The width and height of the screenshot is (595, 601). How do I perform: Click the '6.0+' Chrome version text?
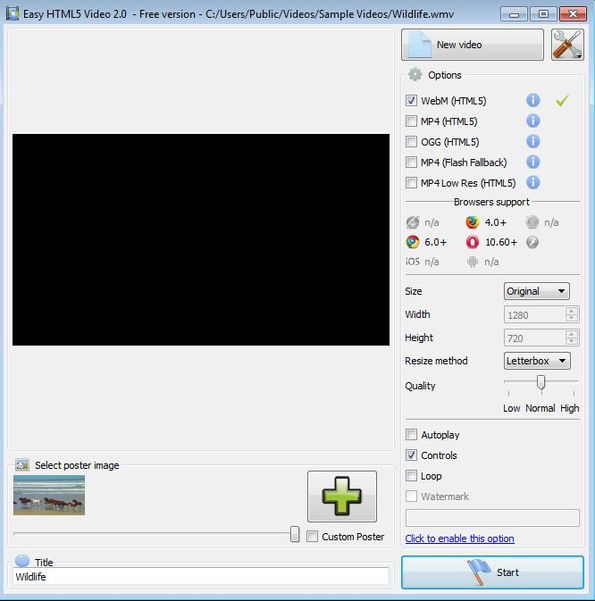tap(436, 242)
